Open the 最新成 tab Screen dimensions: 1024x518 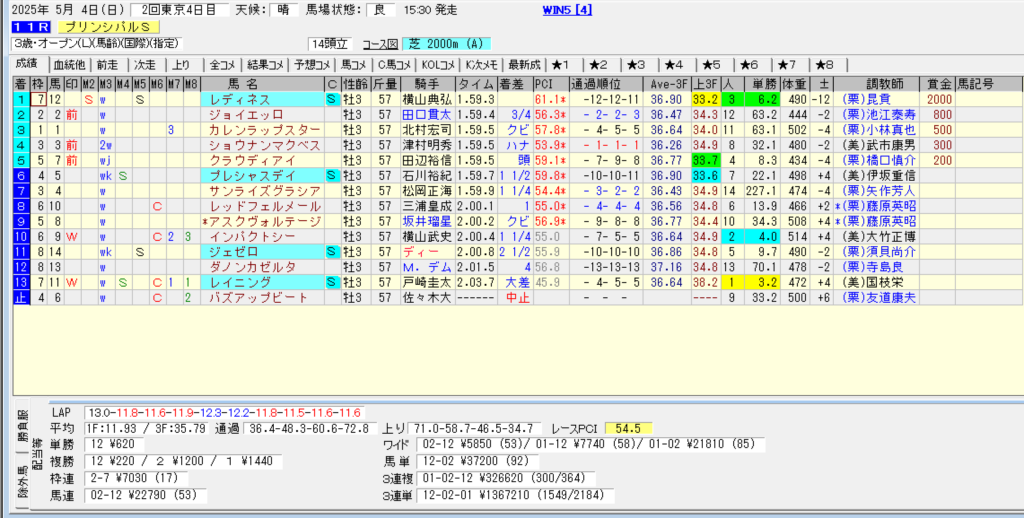[524, 64]
